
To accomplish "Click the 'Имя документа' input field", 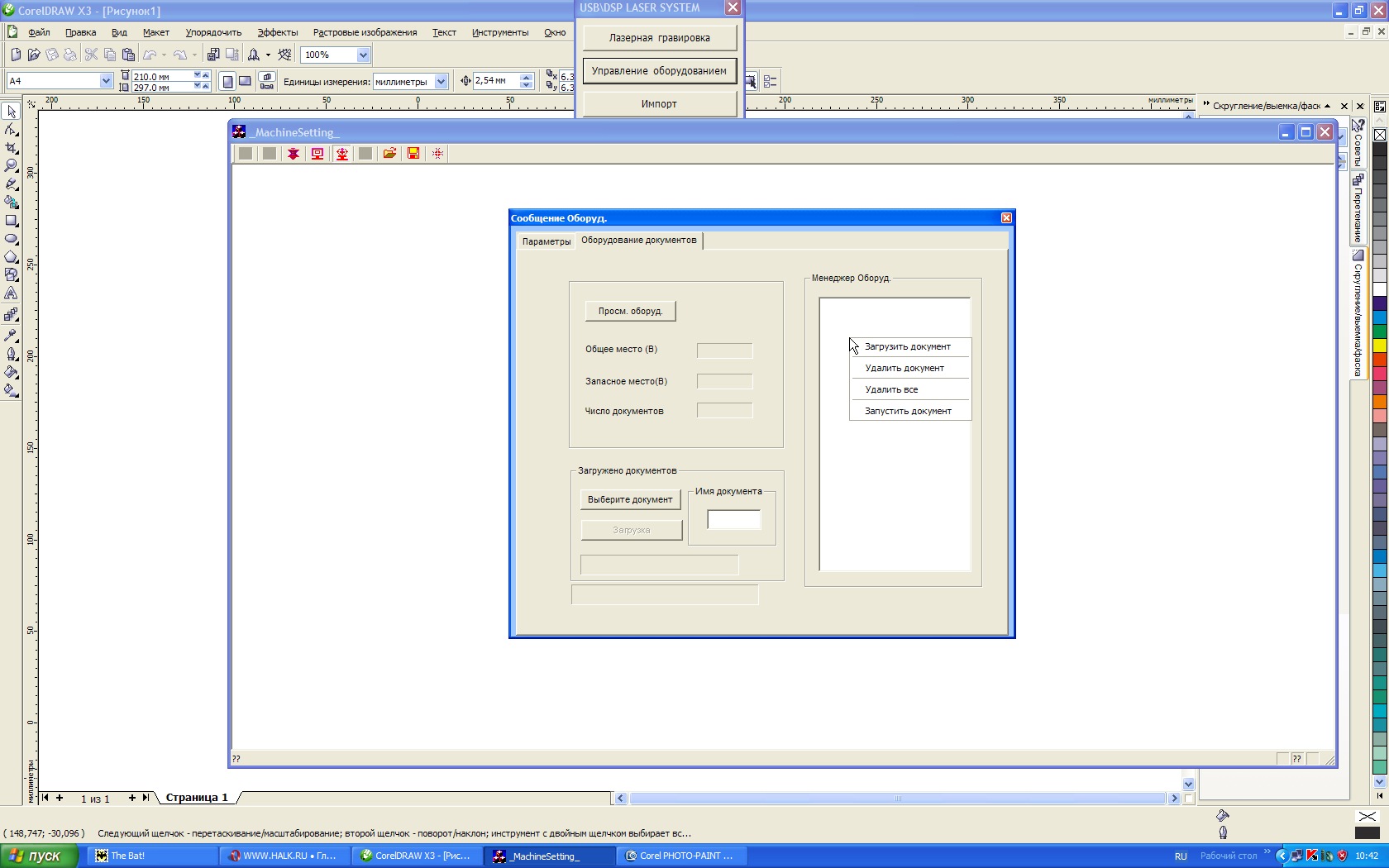I will coord(733,520).
